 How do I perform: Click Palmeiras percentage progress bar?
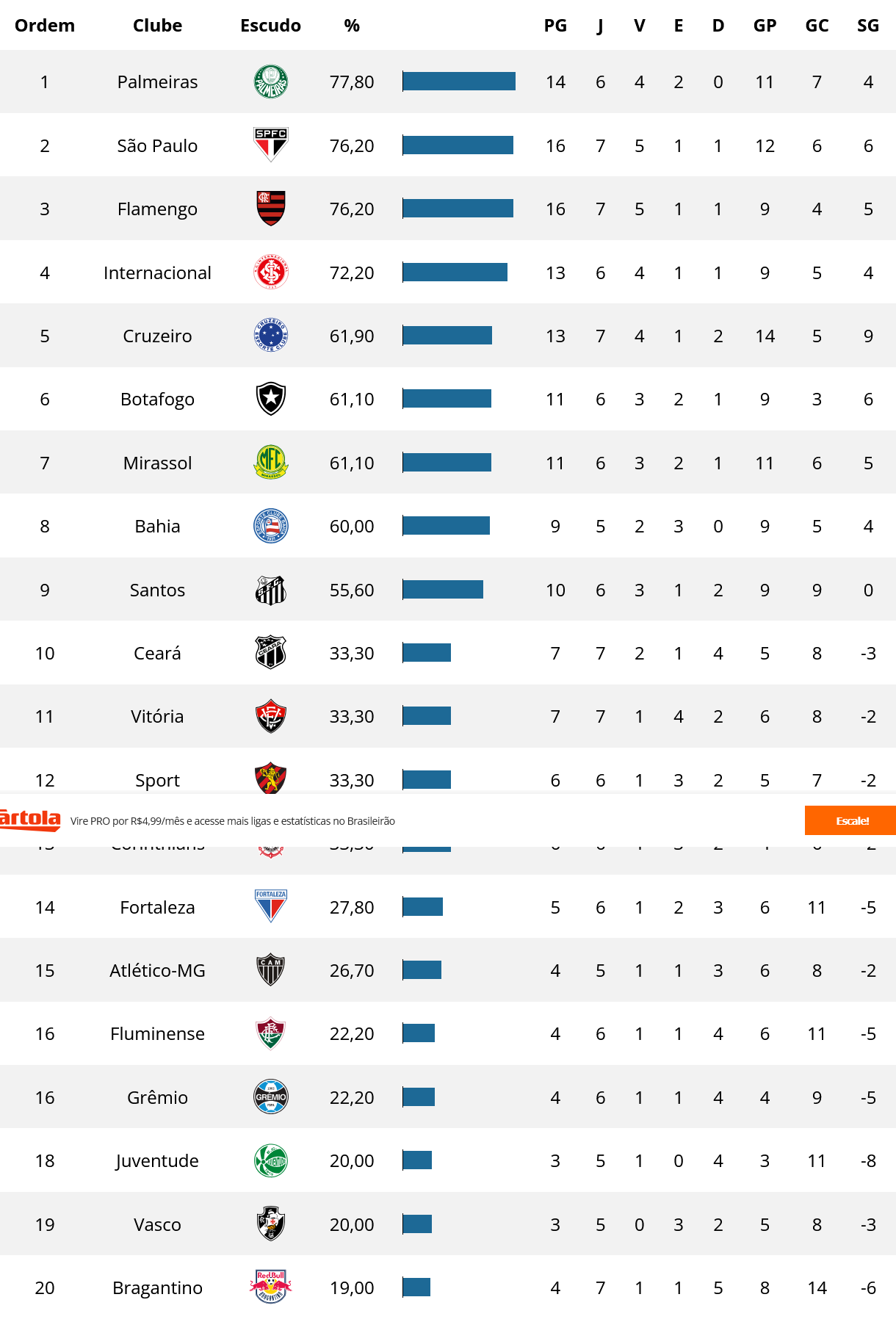coord(458,82)
